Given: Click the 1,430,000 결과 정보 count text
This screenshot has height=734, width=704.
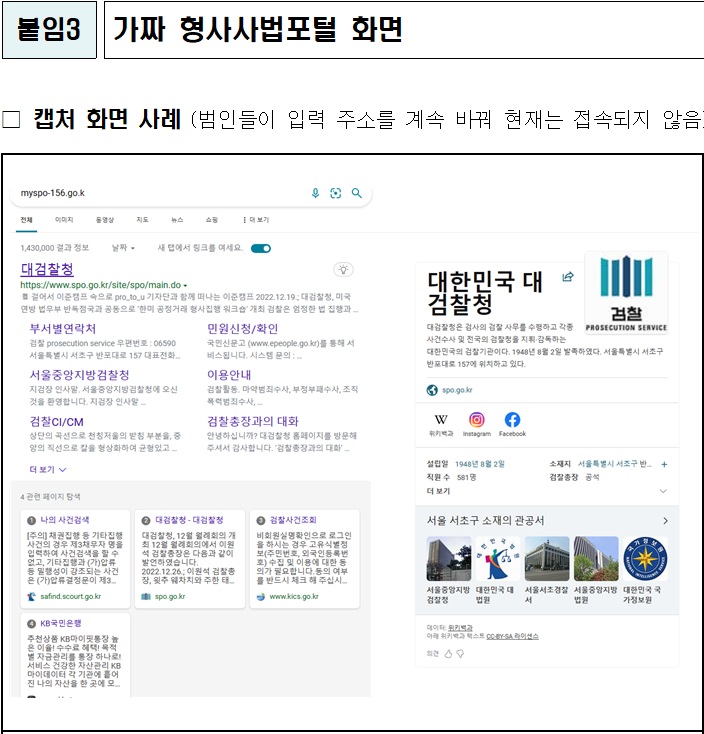Looking at the screenshot, I should point(54,248).
